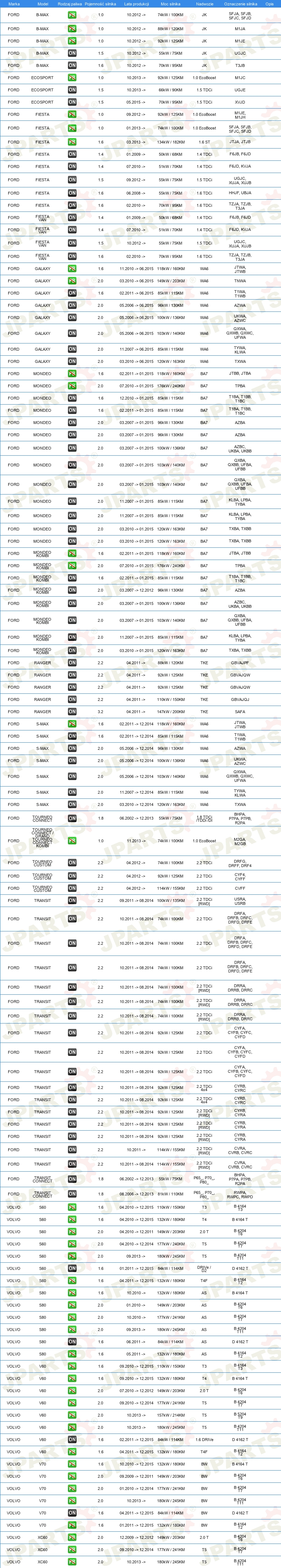The width and height of the screenshot is (281, 1568).
Task: Click ON icon for VOLVO S80 84kW / 114KM
Action: [72, 1341]
